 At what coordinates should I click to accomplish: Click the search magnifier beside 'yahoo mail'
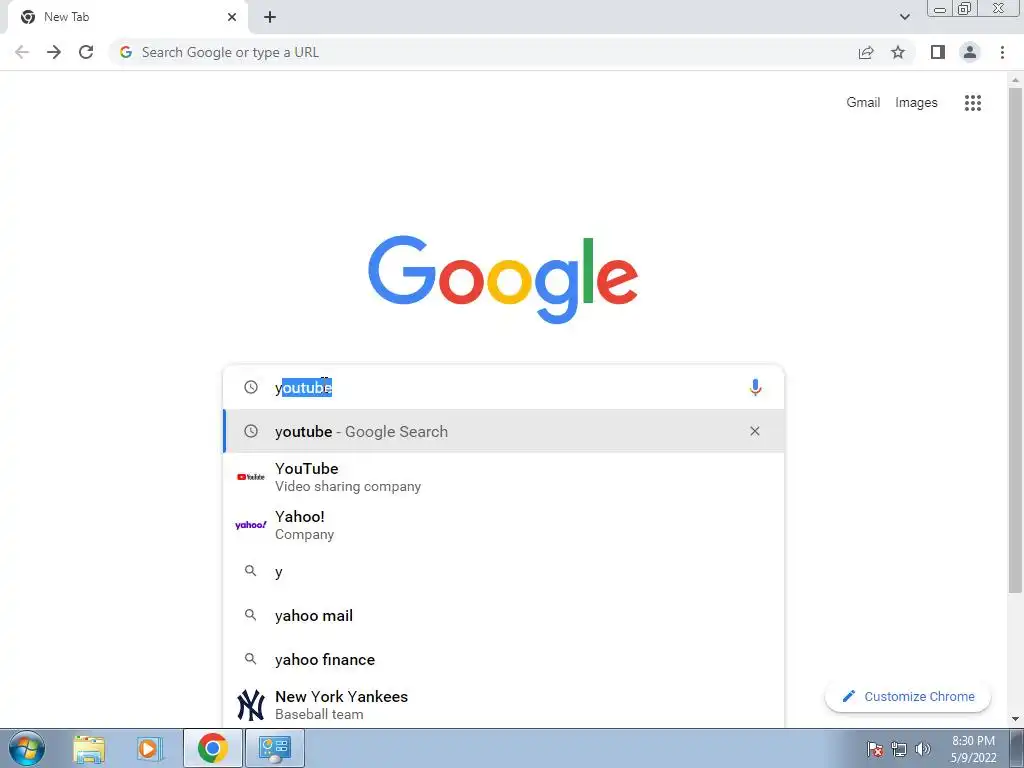[250, 615]
